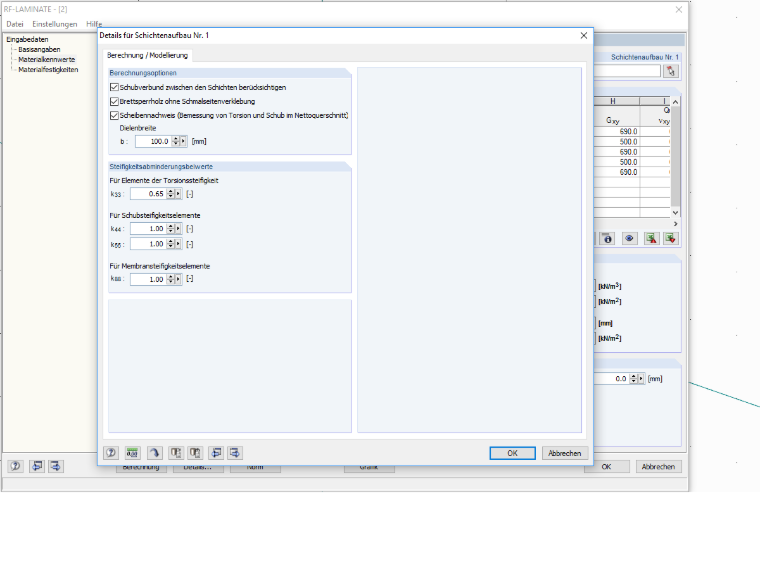Open arrow menu beside k55 field
The width and height of the screenshot is (760, 570).
(x=178, y=244)
